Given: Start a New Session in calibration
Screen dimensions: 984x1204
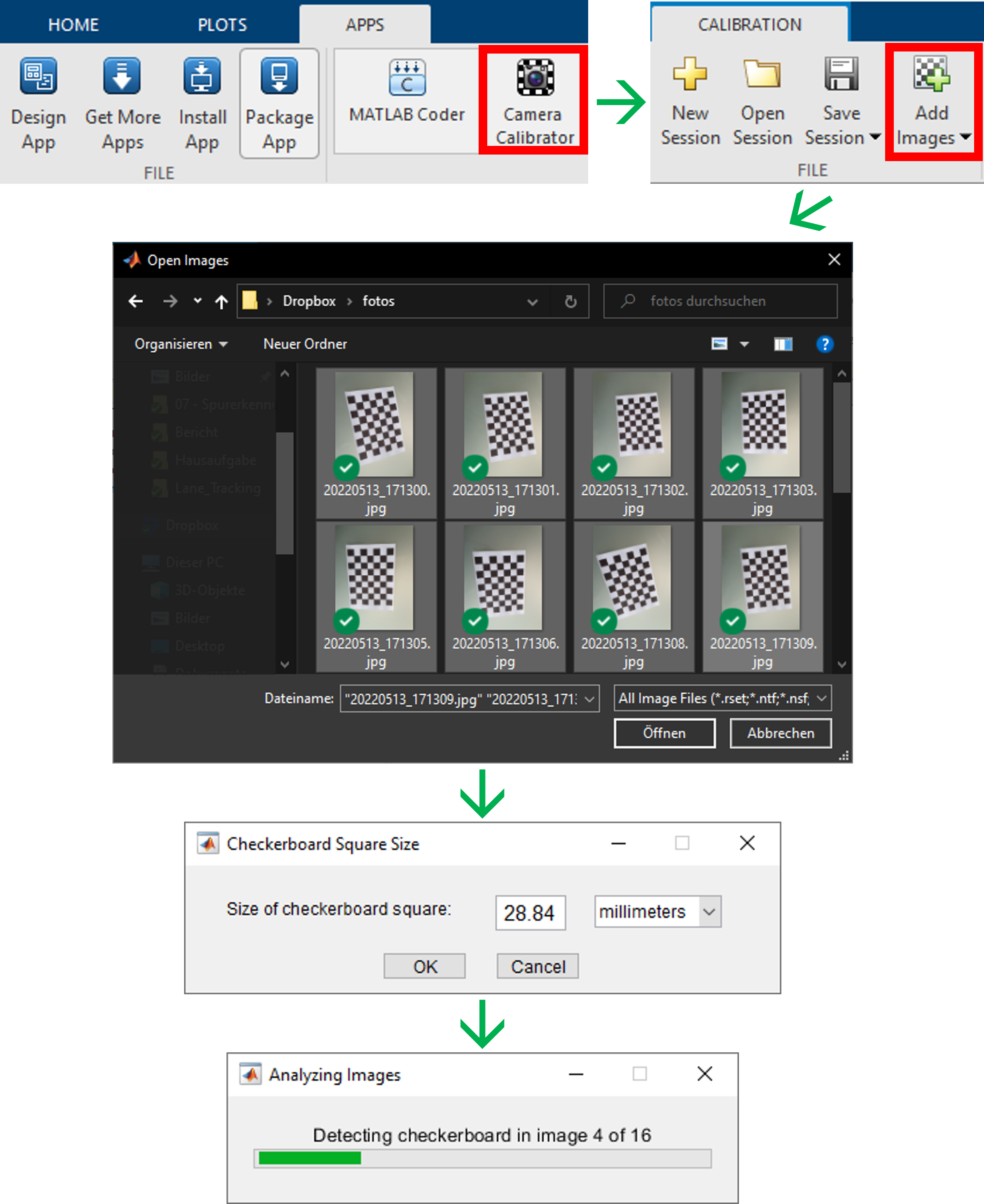Looking at the screenshot, I should tap(690, 74).
